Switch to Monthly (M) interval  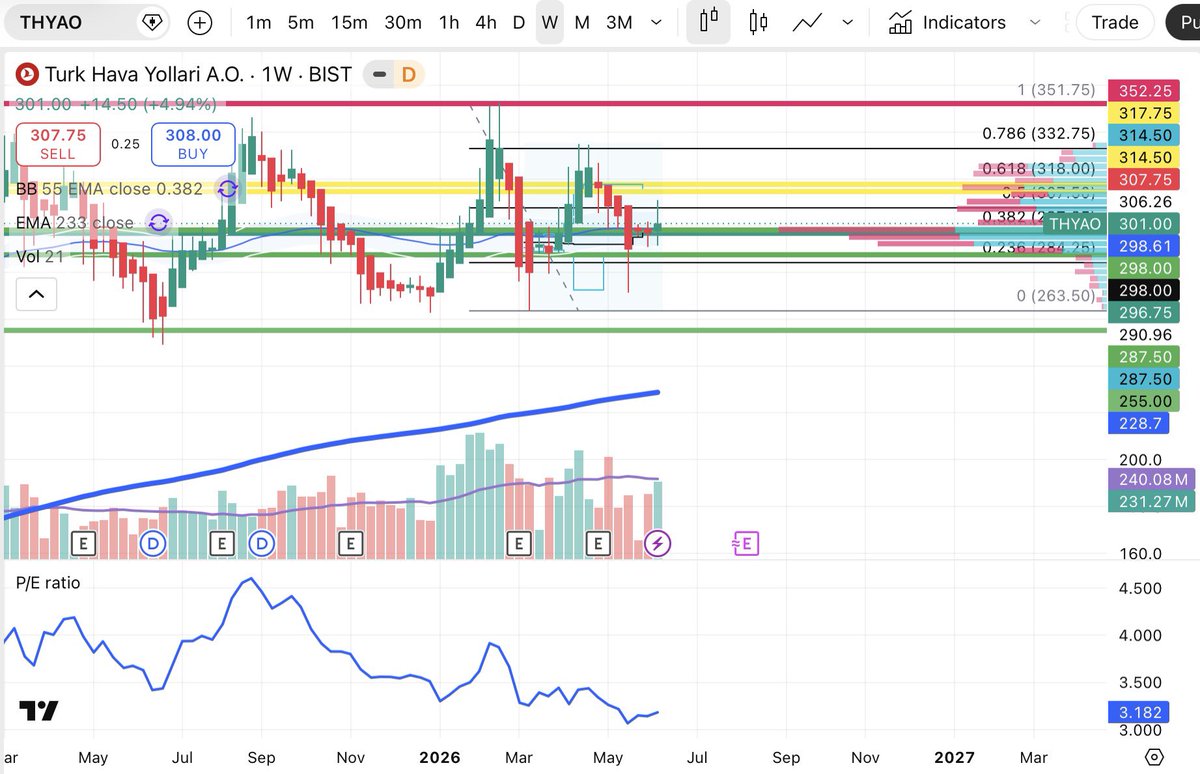(582, 22)
